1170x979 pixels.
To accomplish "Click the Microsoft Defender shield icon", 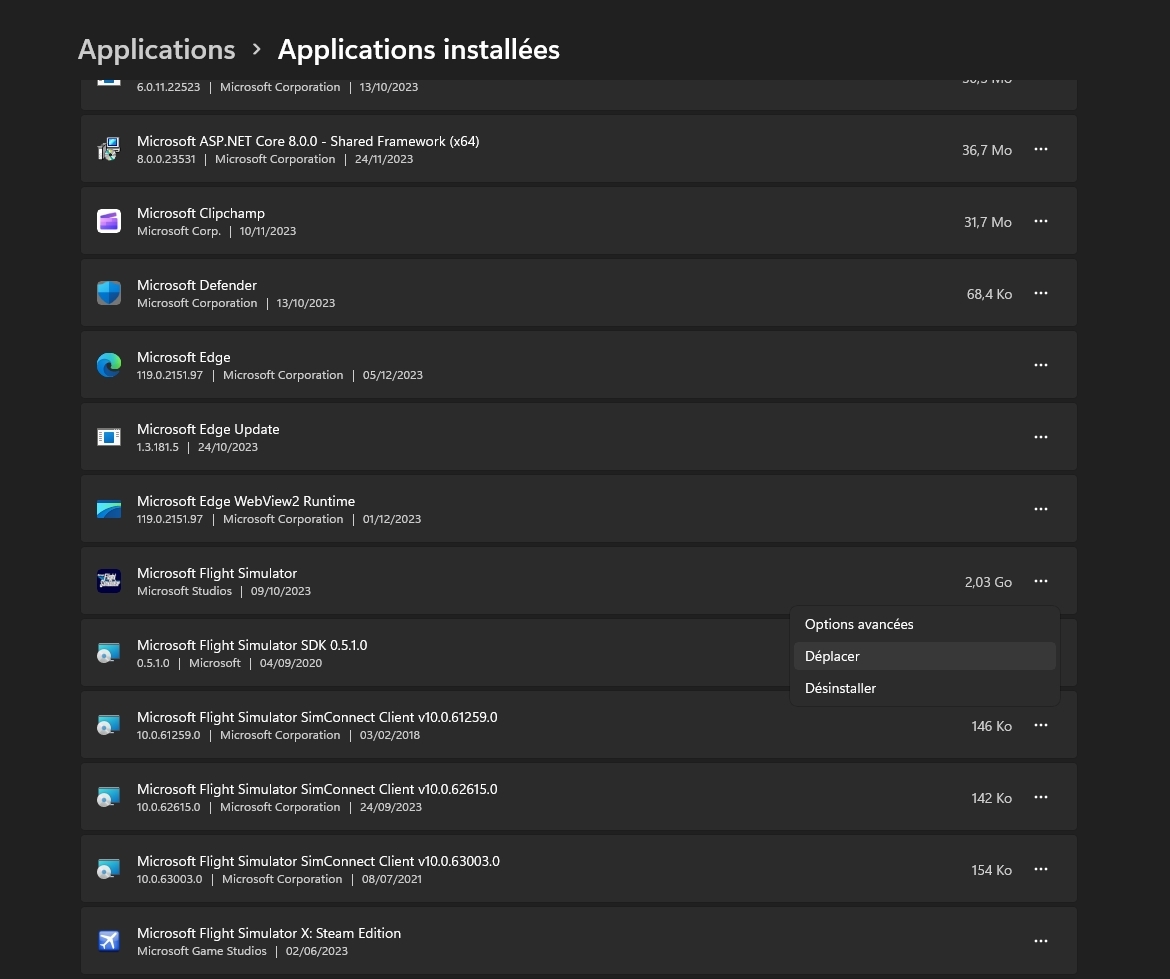I will pyautogui.click(x=109, y=293).
